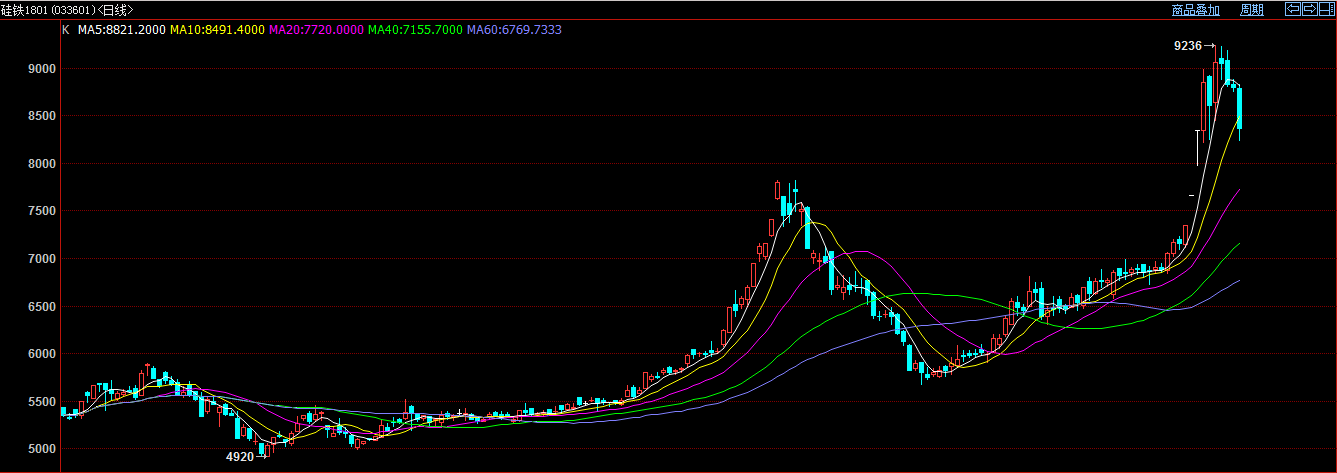Click the left arrow navigation icon
The height and width of the screenshot is (473, 1337).
[1292, 10]
